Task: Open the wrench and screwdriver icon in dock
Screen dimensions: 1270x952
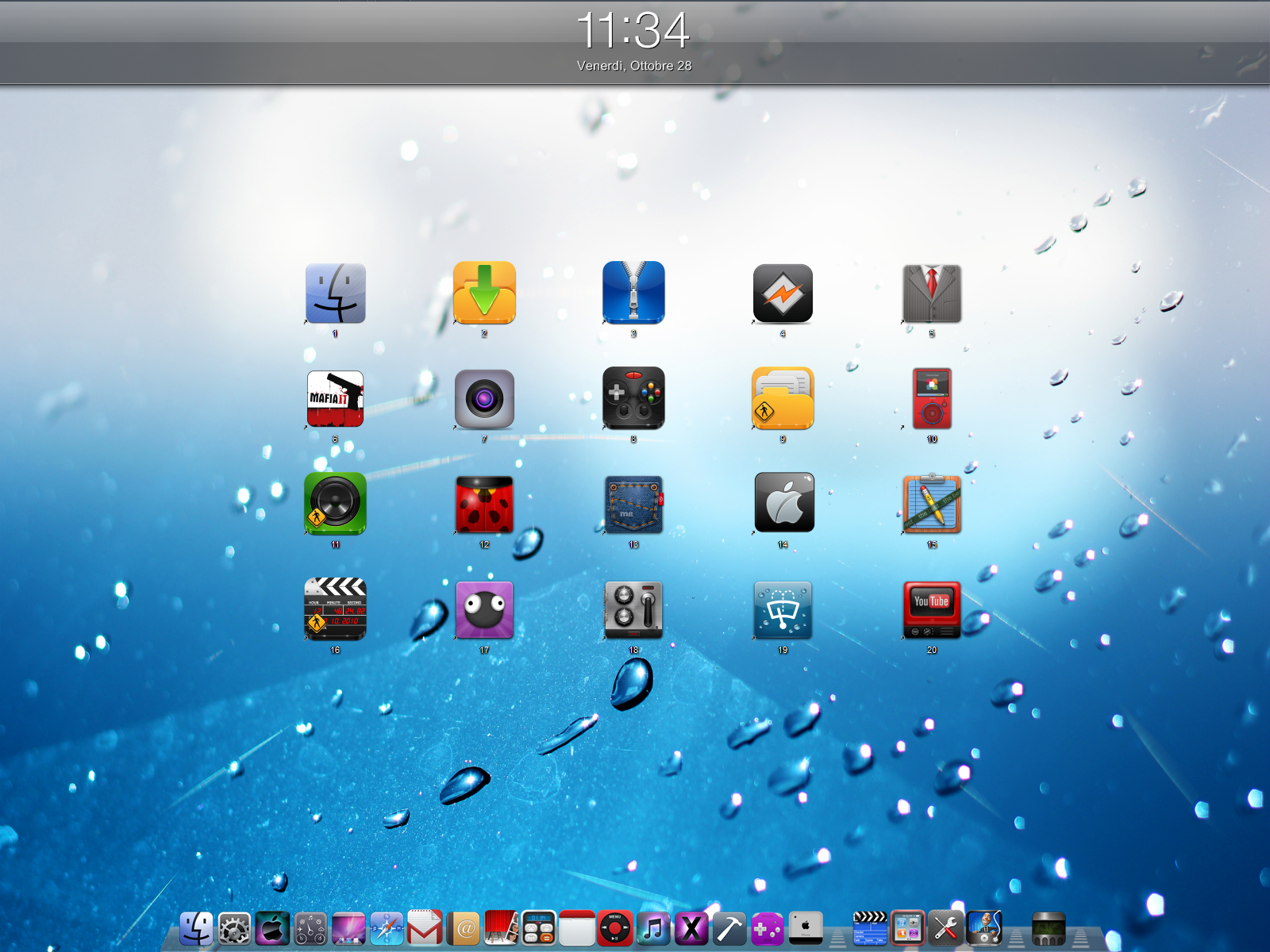Action: [946, 928]
